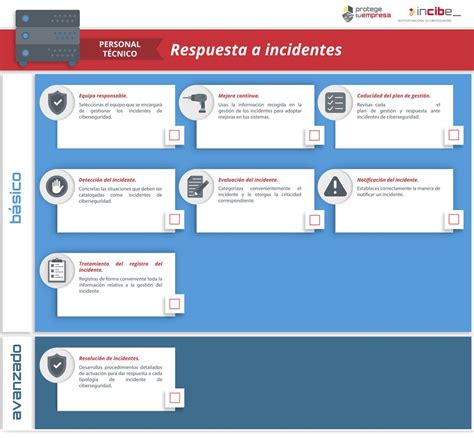Click the drill icon beside Mejora continua
The height and width of the screenshot is (438, 474).
coord(196,103)
